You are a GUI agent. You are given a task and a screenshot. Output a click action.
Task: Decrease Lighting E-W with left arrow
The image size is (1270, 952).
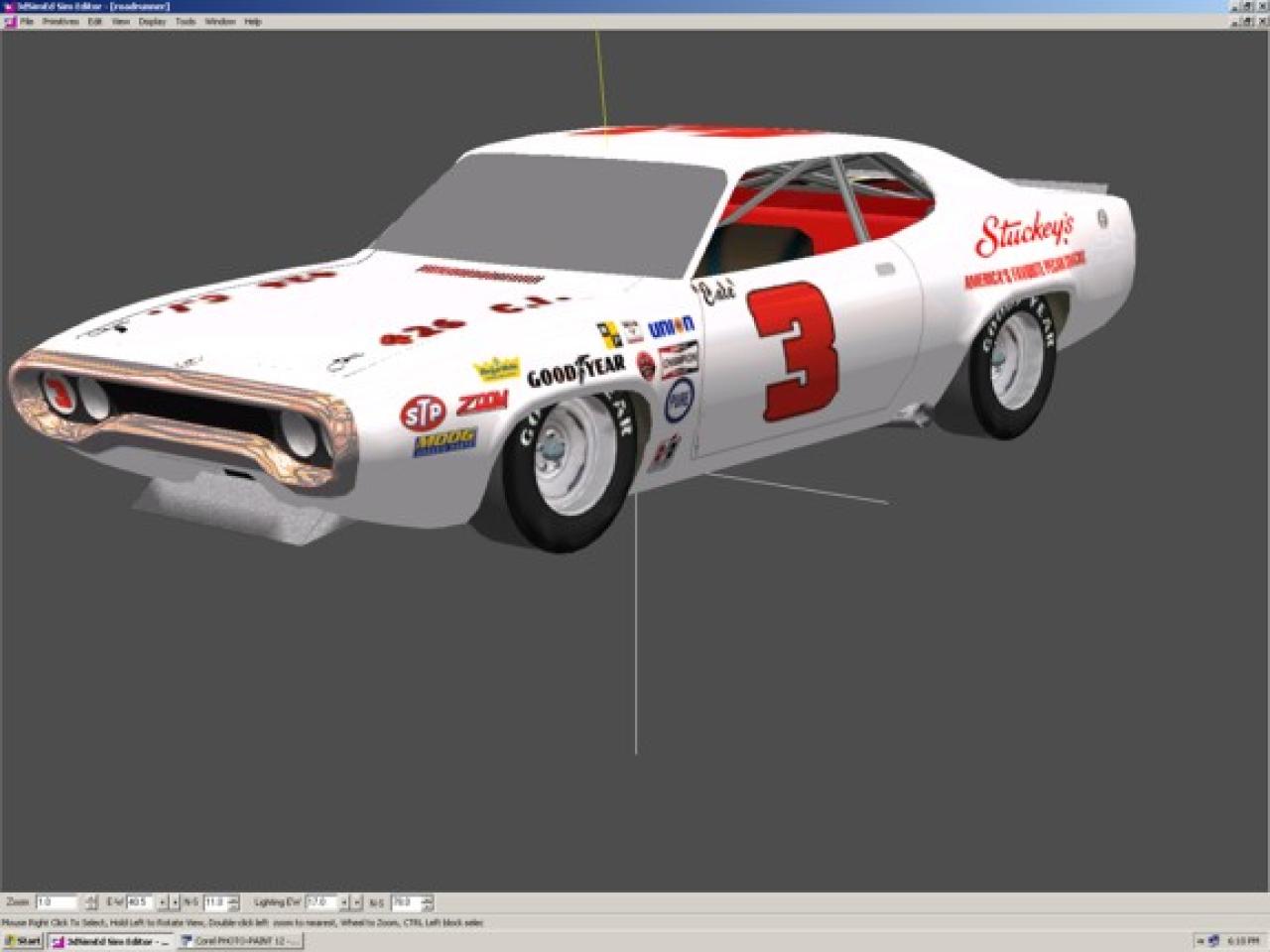tap(344, 902)
